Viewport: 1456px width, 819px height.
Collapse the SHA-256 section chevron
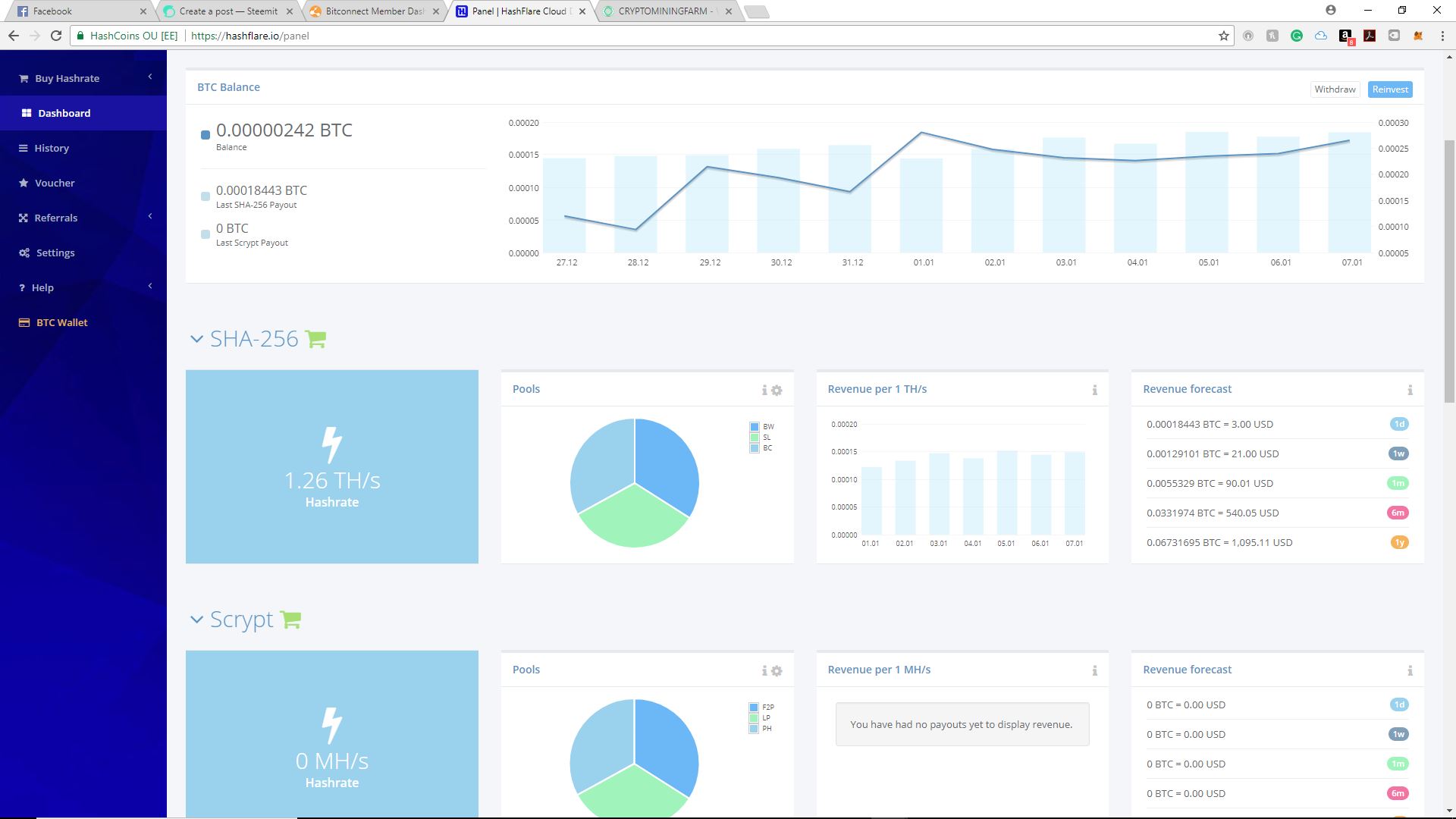pos(196,339)
